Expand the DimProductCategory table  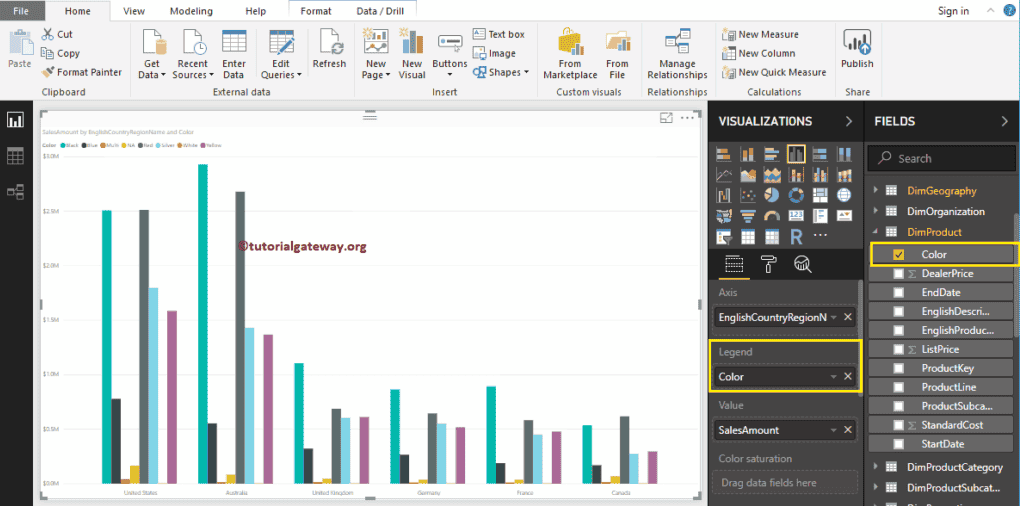click(876, 467)
